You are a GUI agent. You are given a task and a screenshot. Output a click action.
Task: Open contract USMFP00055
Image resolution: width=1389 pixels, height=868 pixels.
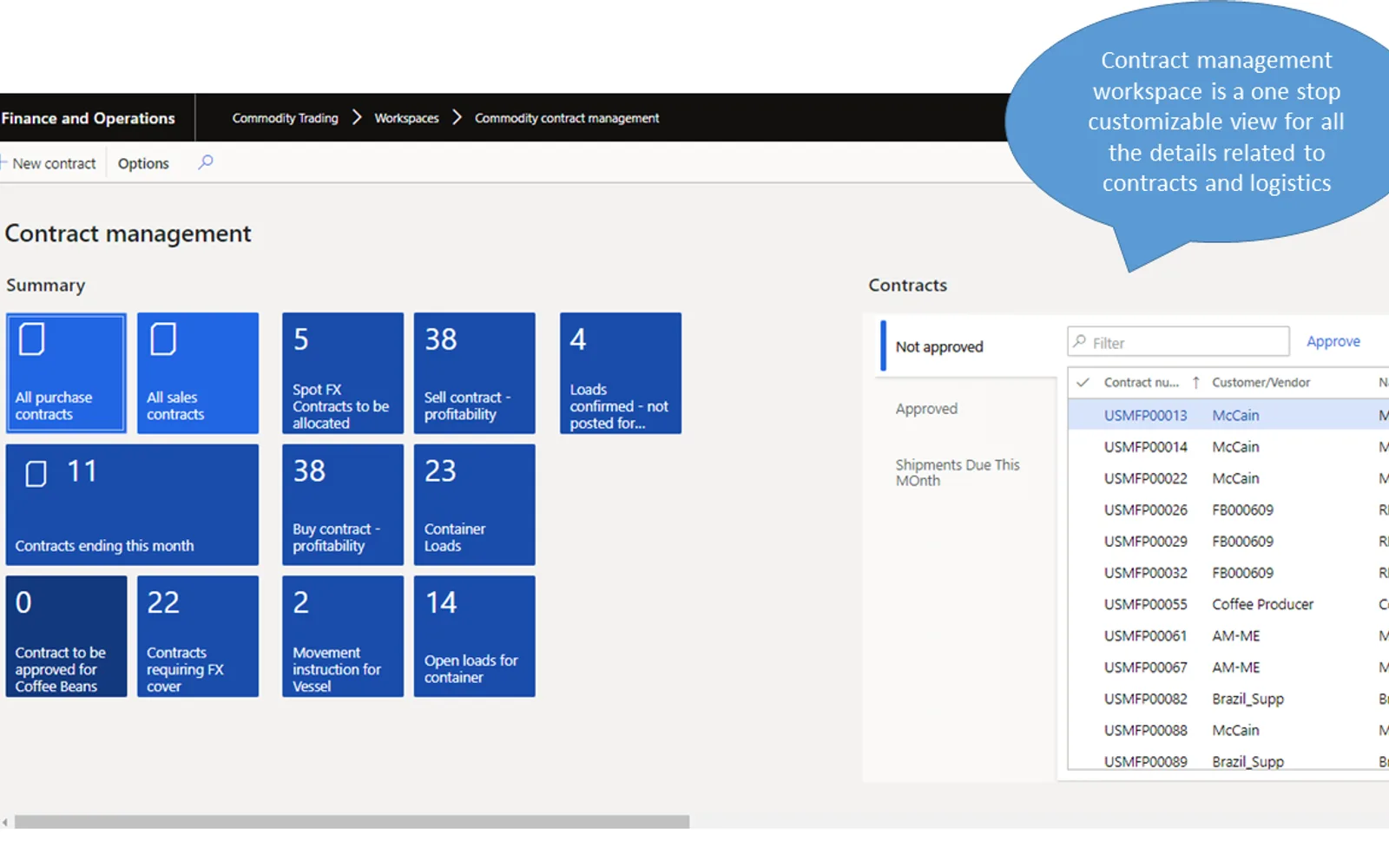tap(1145, 604)
